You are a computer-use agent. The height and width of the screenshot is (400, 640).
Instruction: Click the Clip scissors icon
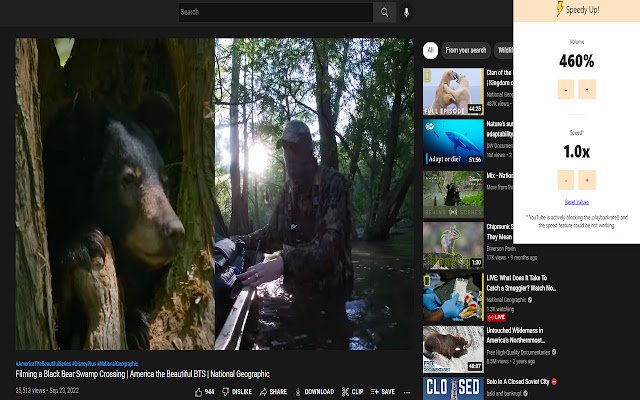point(345,392)
